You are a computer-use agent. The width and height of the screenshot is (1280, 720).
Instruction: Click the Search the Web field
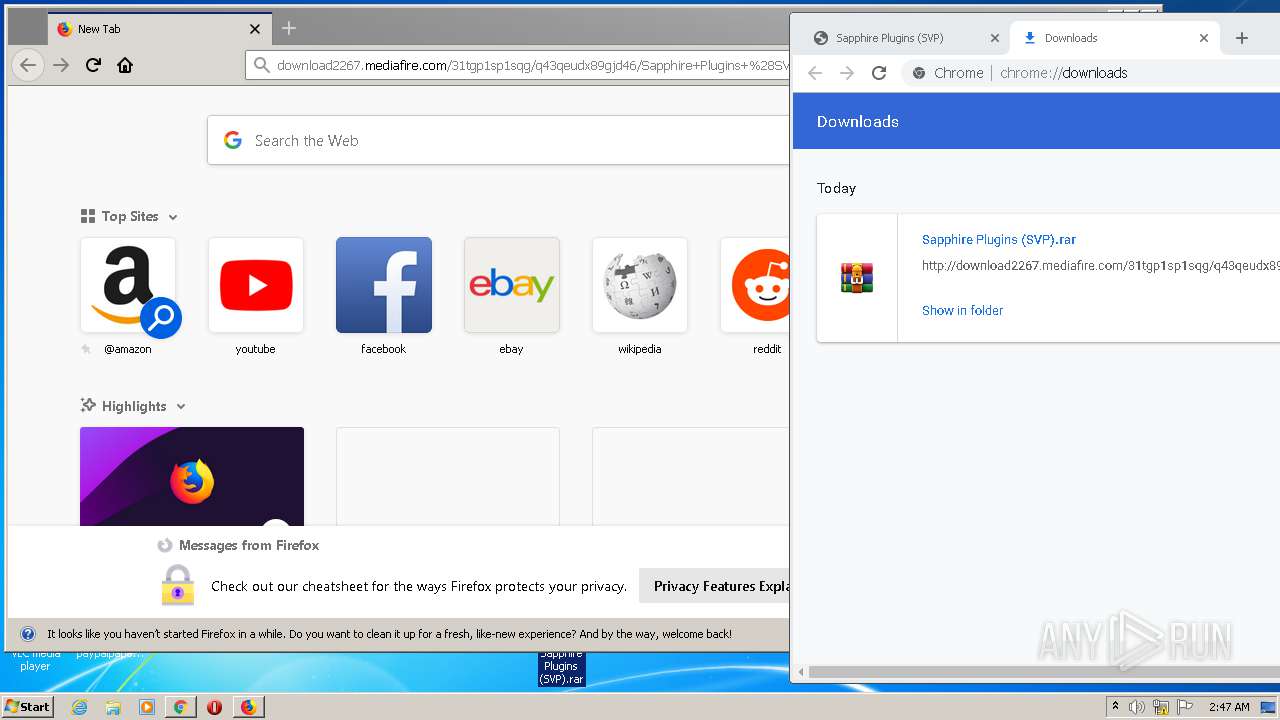pyautogui.click(x=499, y=140)
